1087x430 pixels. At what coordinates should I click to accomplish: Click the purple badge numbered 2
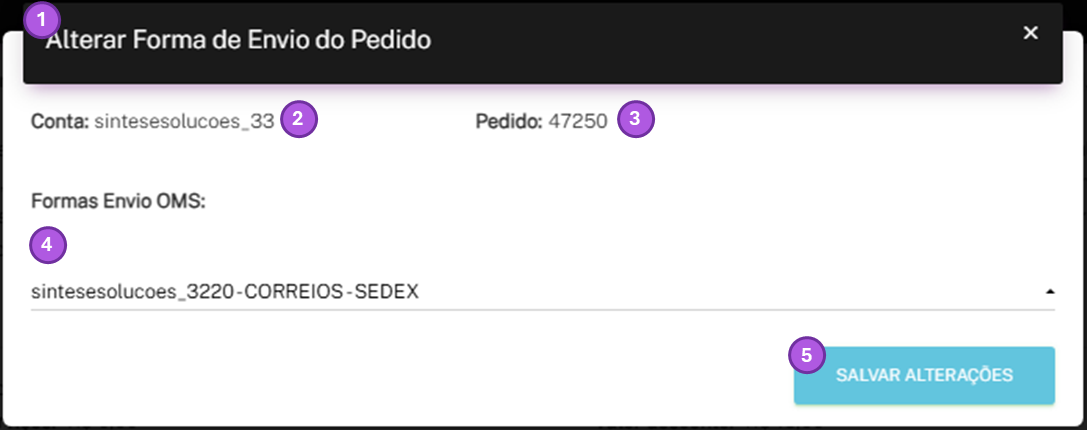click(298, 119)
